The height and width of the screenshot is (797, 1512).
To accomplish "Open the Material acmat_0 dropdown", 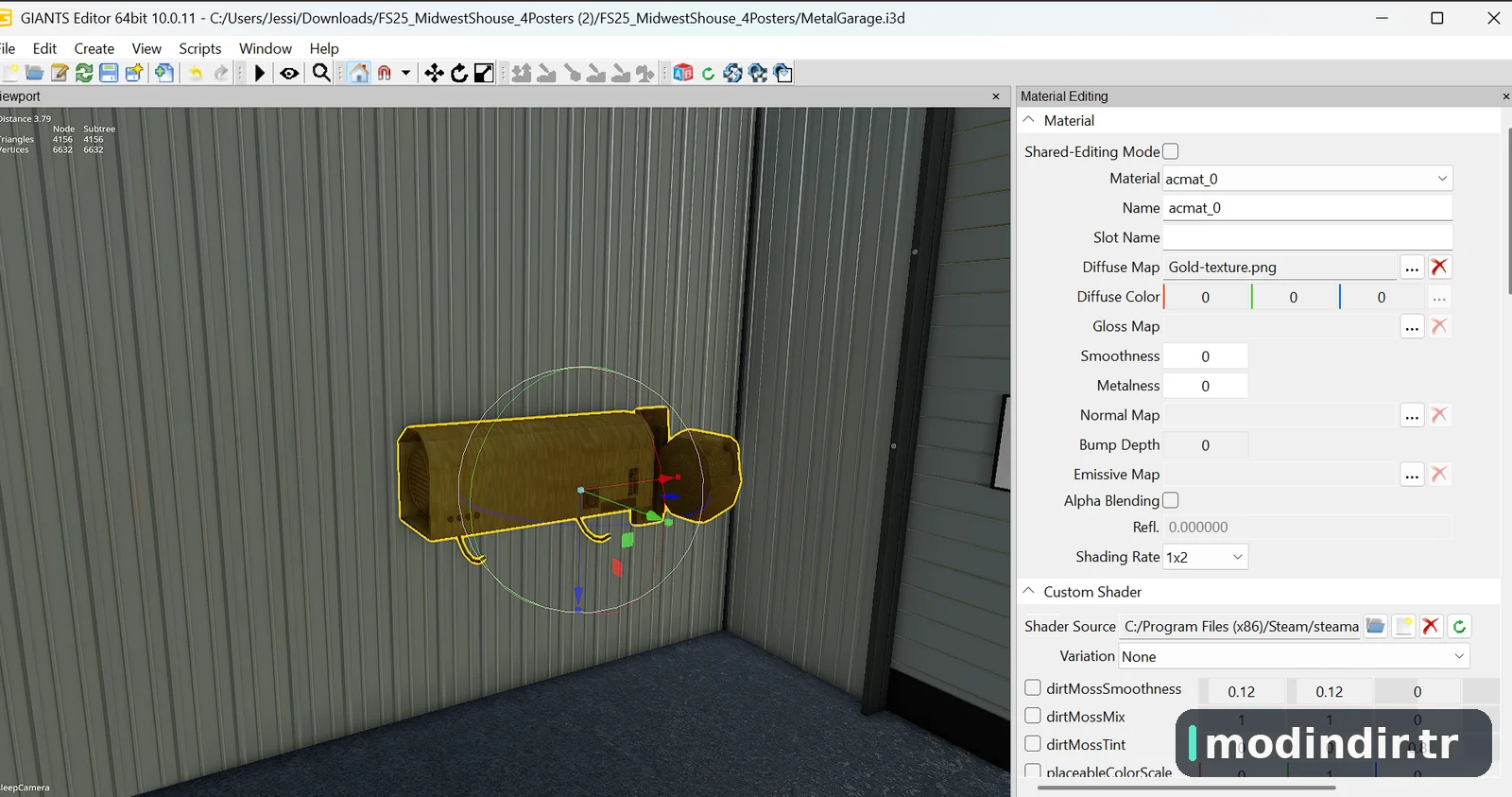I will tap(1308, 179).
